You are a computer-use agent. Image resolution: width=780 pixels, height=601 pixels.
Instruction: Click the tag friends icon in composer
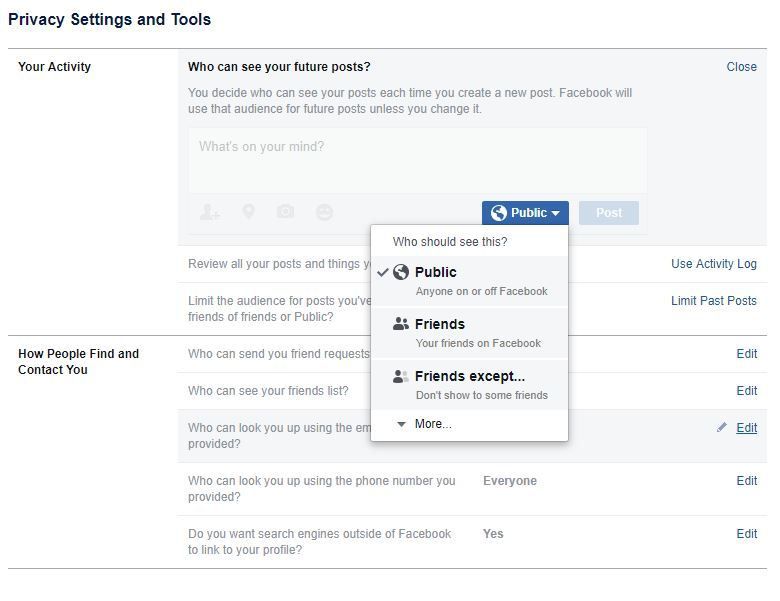209,212
